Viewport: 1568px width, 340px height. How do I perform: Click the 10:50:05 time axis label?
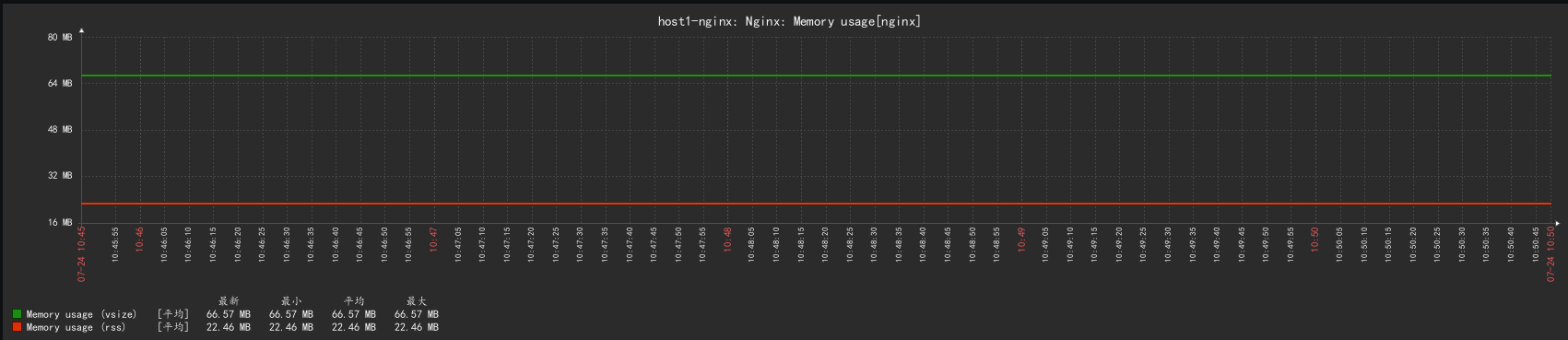point(1340,244)
